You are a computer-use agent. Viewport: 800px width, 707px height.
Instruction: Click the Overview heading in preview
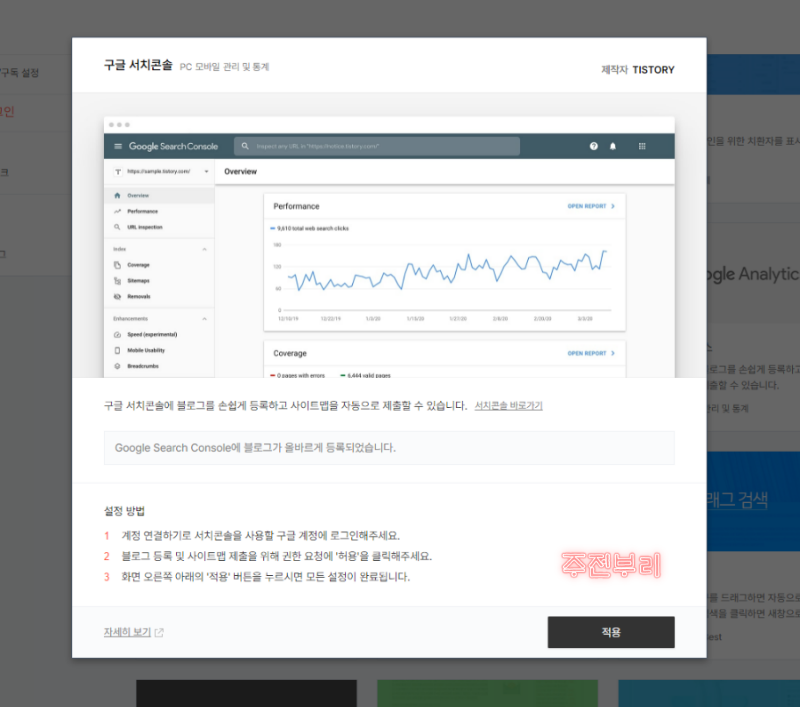pos(240,171)
